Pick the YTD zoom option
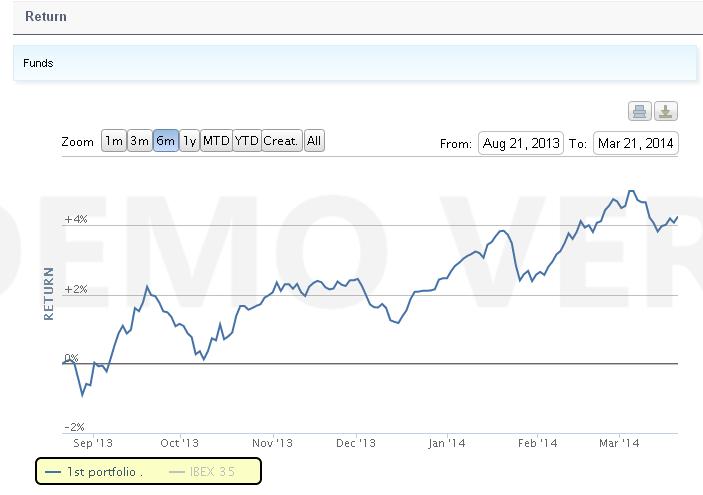The image size is (703, 495). (246, 141)
